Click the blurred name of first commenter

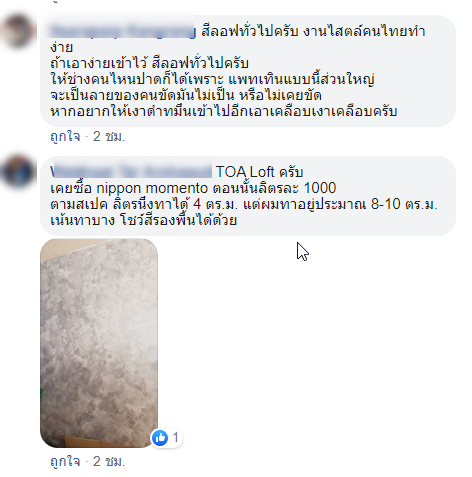point(123,31)
